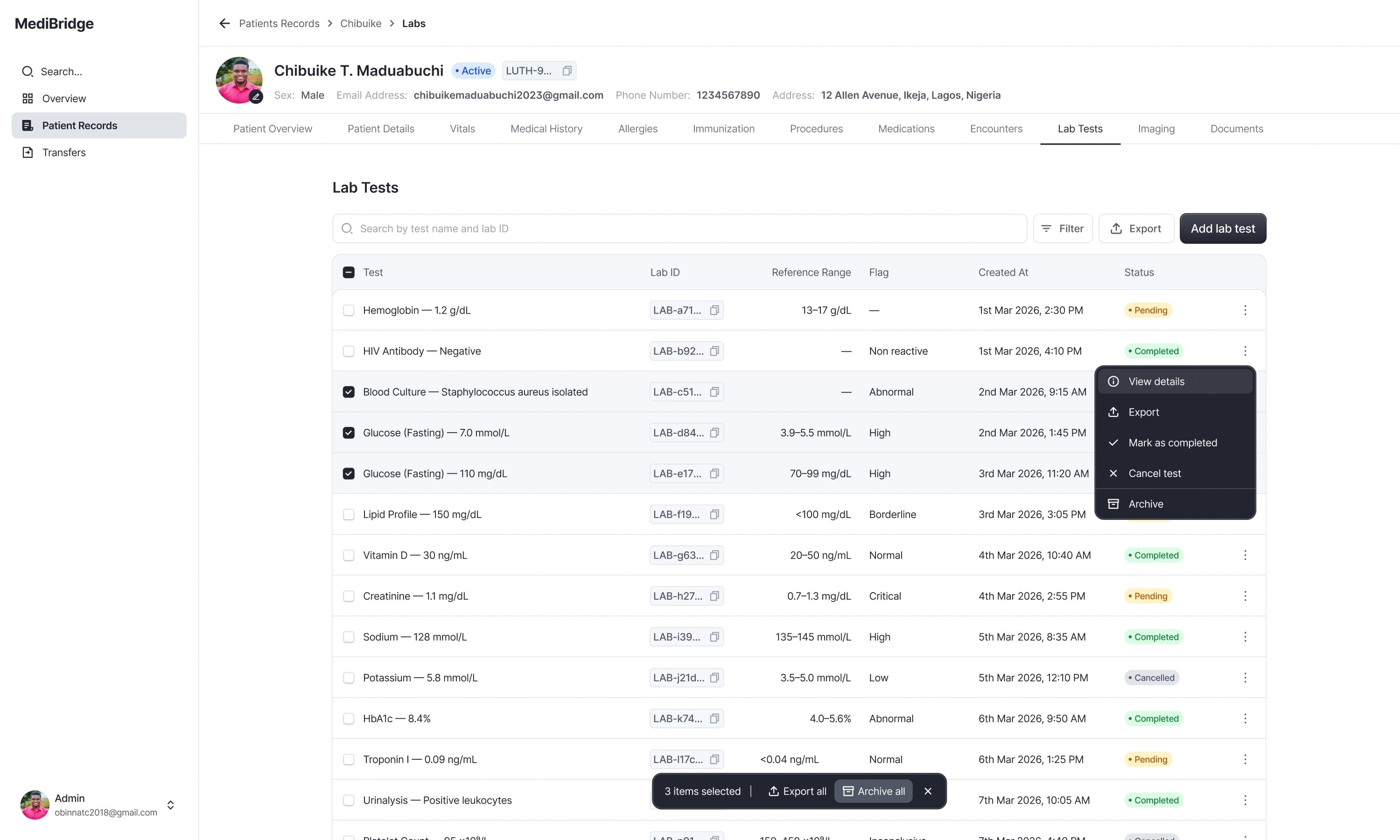Image resolution: width=1400 pixels, height=840 pixels.
Task: Go to Patients Records breadcrumb link
Action: coord(279,23)
